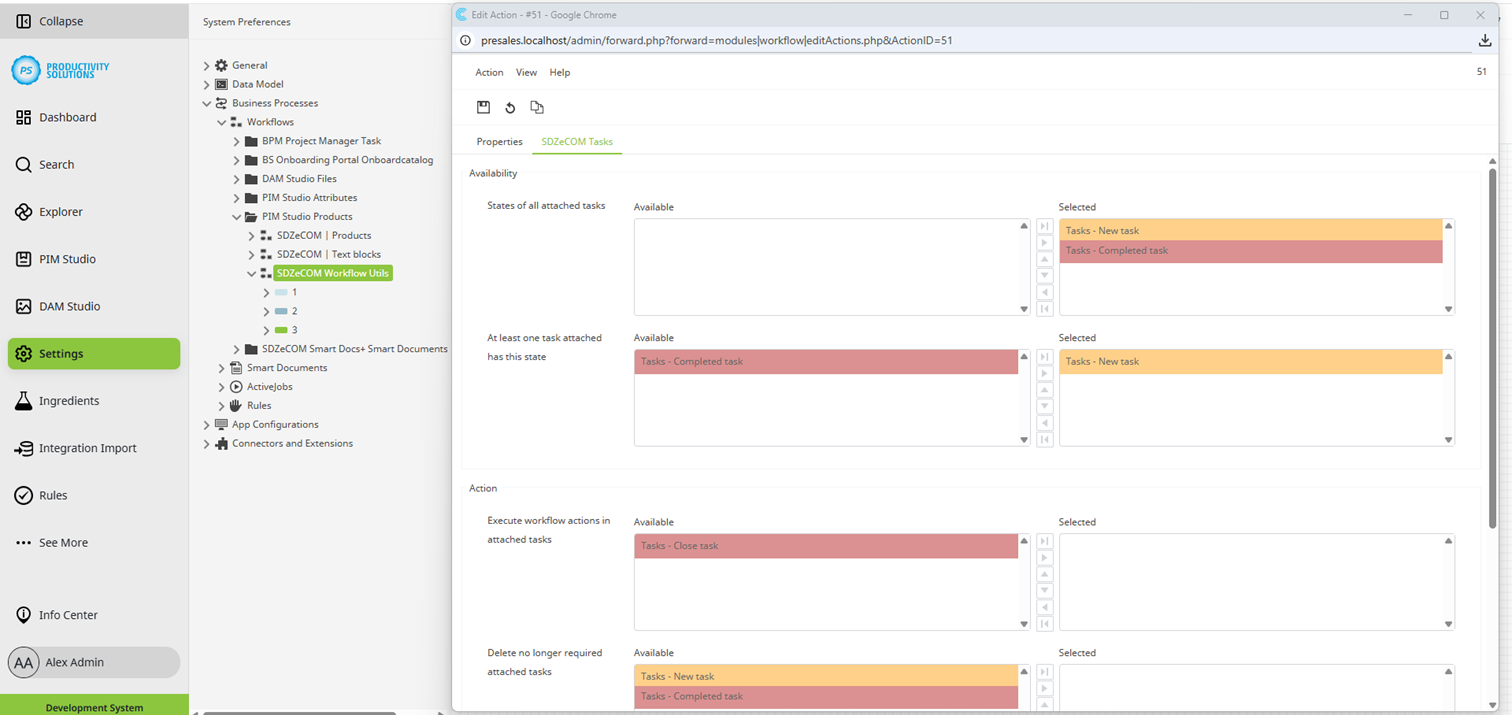Viewport: 1512px width, 715px height.
Task: Click the Save icon in the toolbar
Action: pyautogui.click(x=484, y=107)
